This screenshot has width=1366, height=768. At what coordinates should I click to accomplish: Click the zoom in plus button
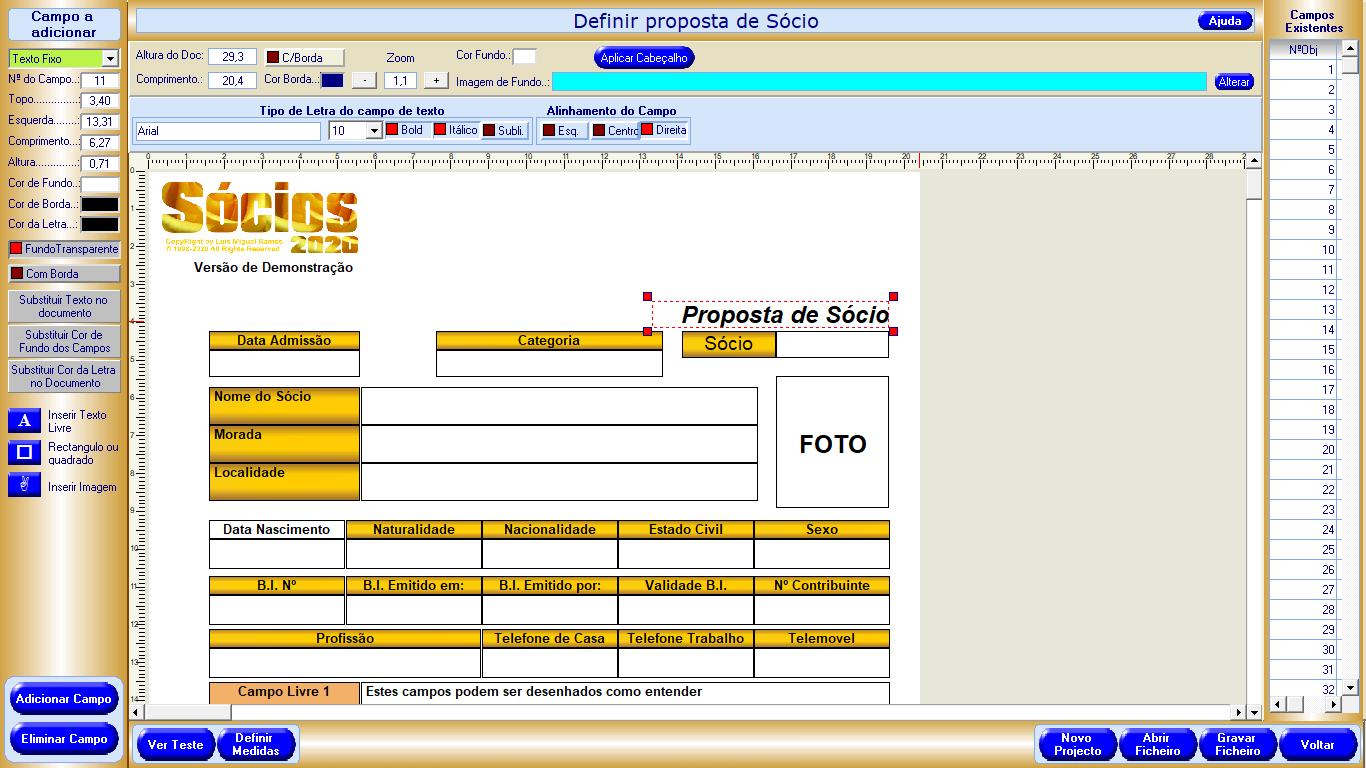coord(435,80)
